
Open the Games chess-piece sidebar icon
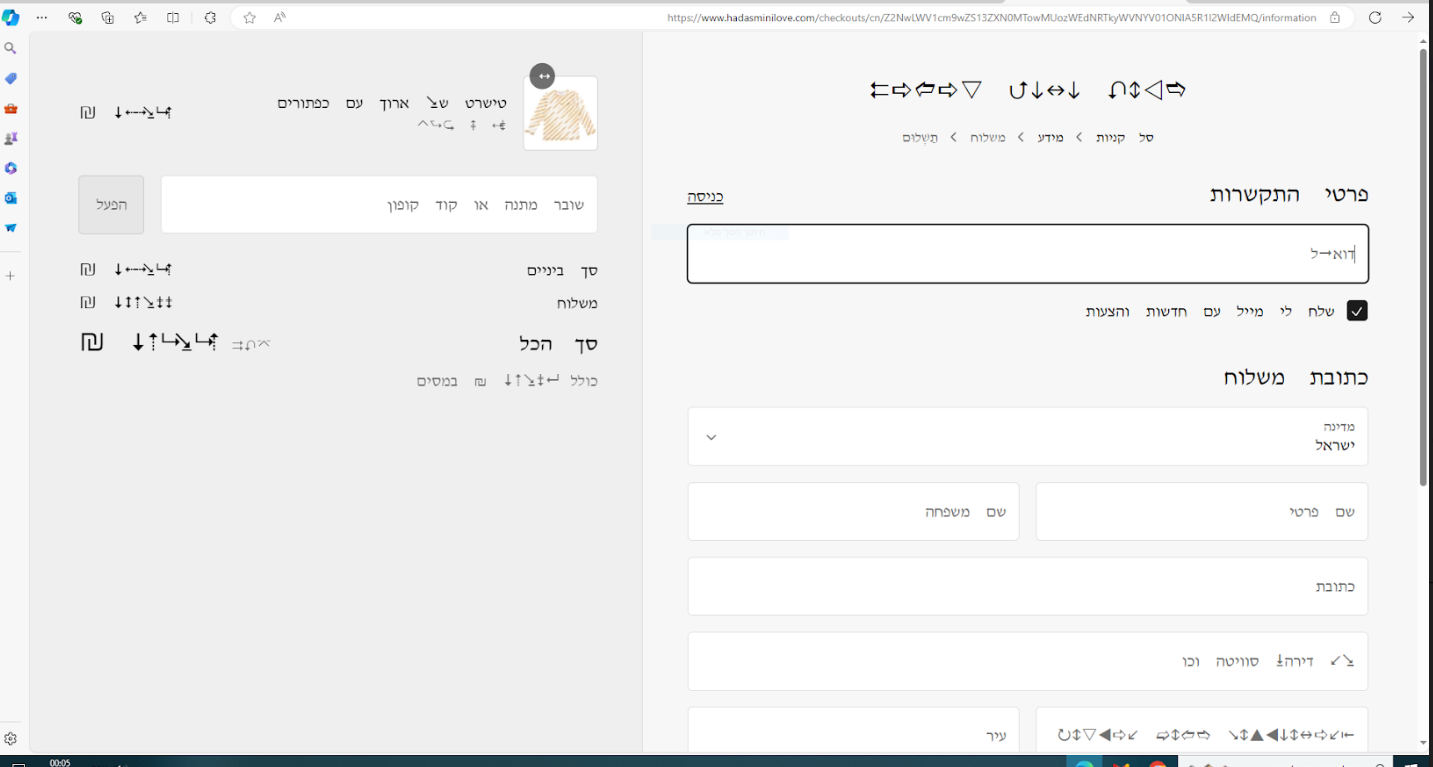10,138
